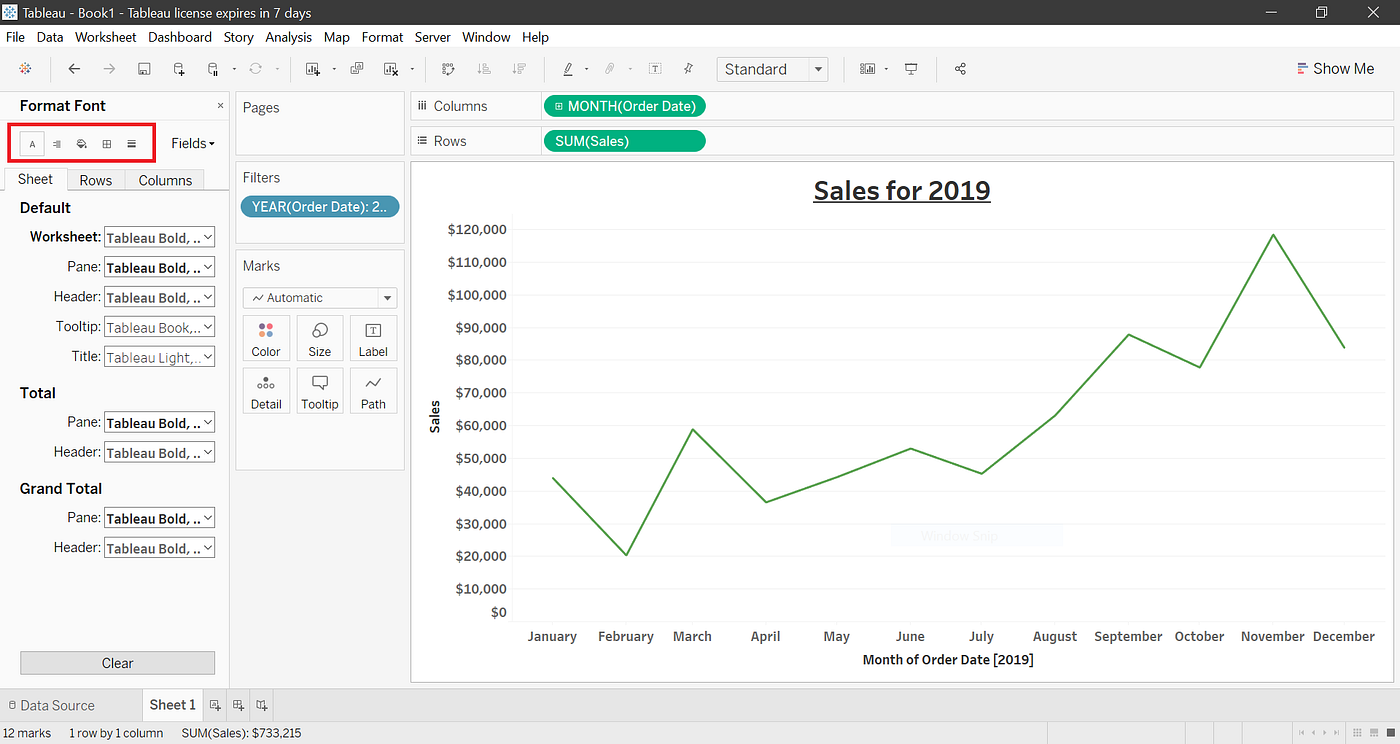
Task: Click the Sort Descending toolbar icon
Action: coord(518,69)
